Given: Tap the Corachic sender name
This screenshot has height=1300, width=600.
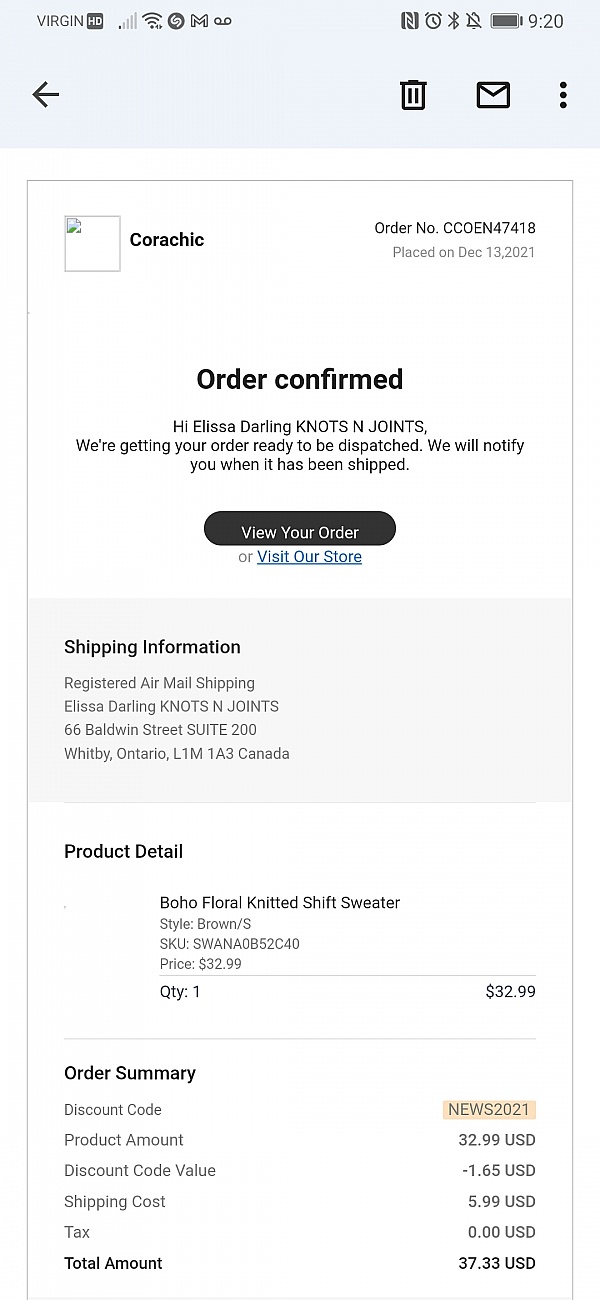Looking at the screenshot, I should (x=167, y=240).
